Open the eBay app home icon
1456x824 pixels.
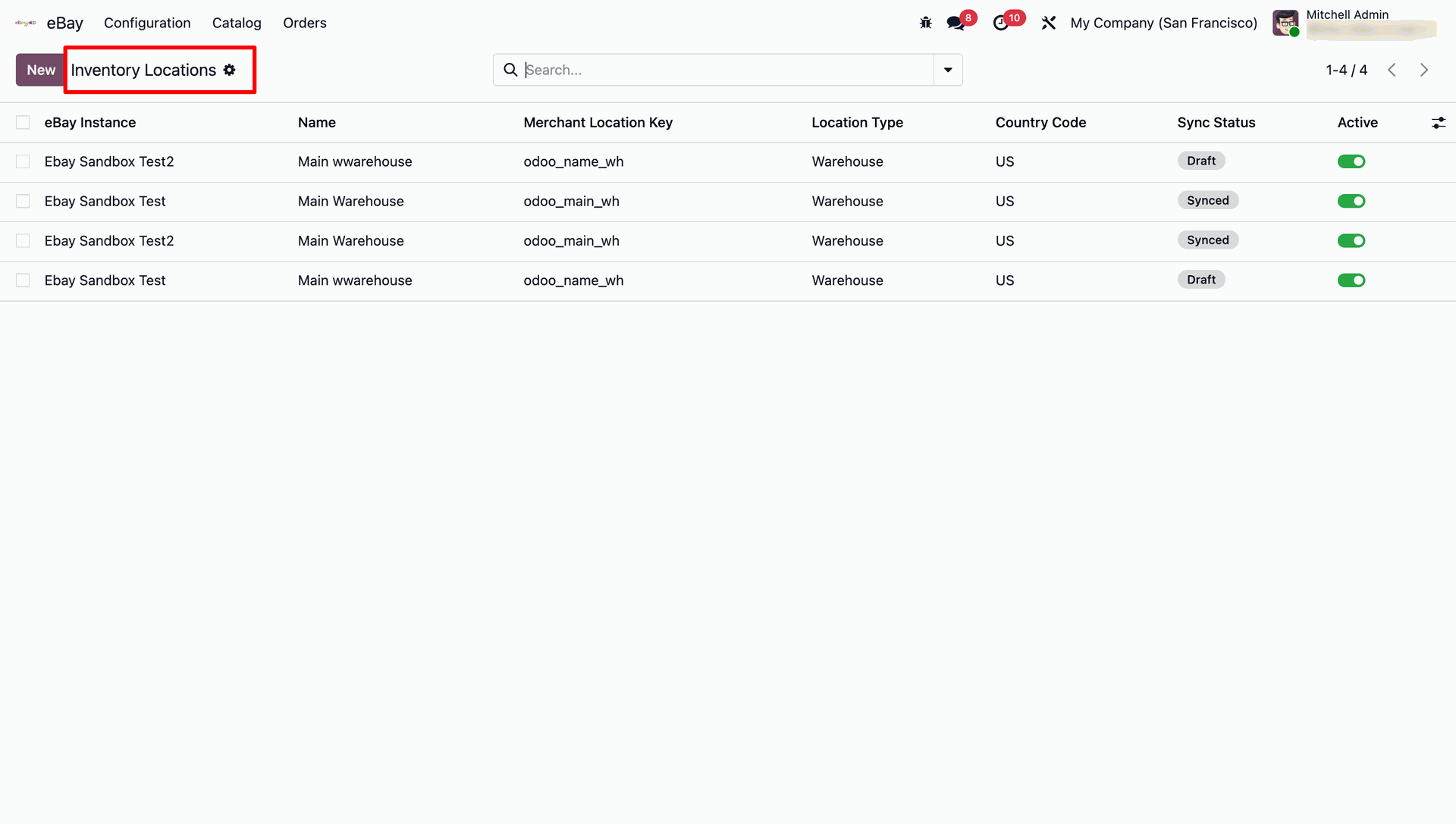[x=26, y=23]
